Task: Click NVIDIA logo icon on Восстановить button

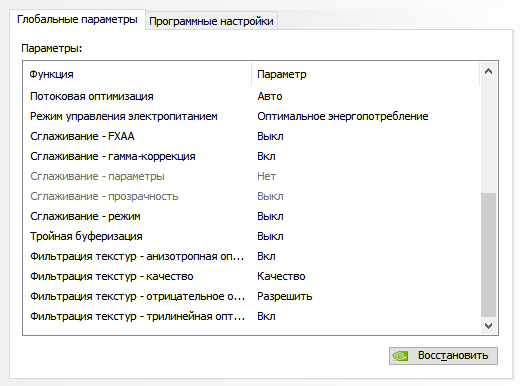Action: click(401, 356)
